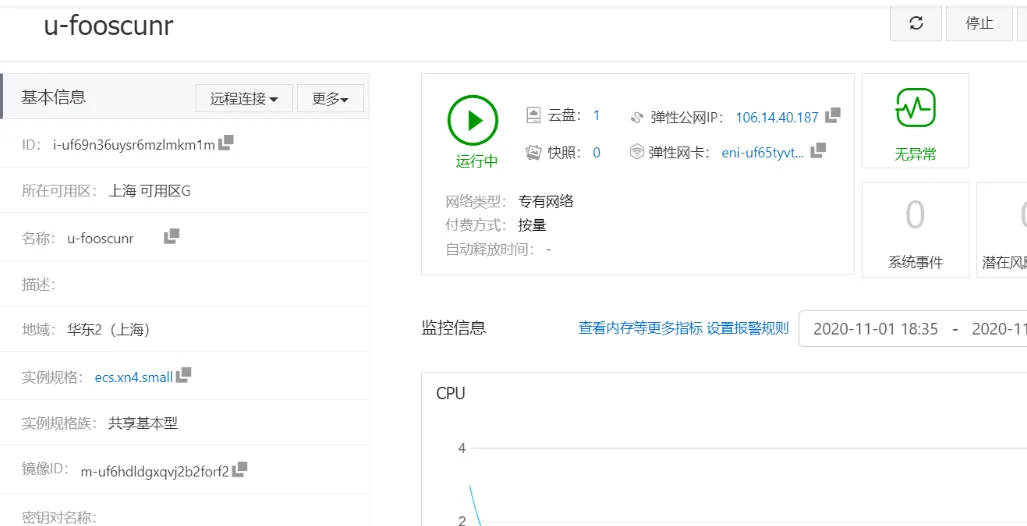Select the 基本信息 section header
This screenshot has height=526, width=1027.
pyautogui.click(x=54, y=98)
